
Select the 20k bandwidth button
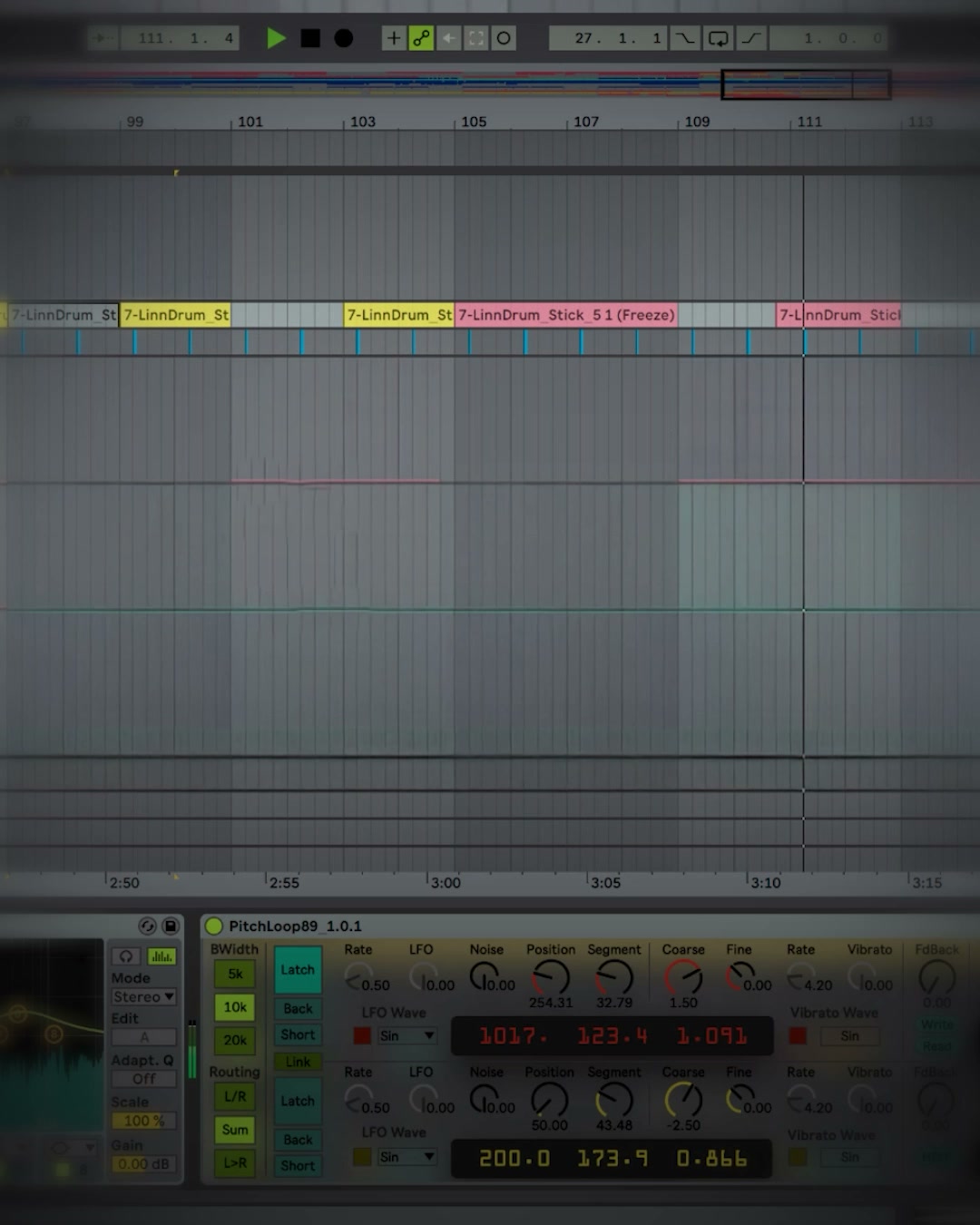pyautogui.click(x=235, y=1040)
